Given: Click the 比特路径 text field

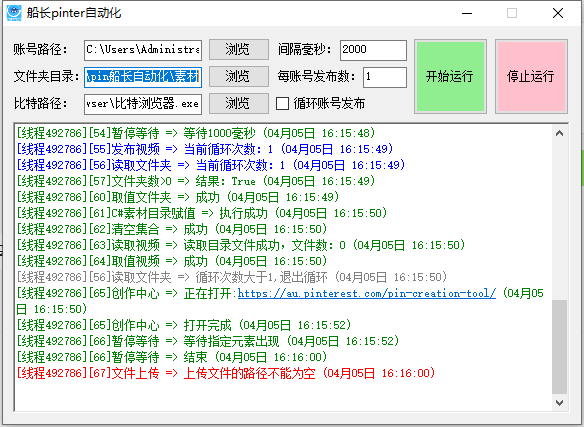Looking at the screenshot, I should coord(143,104).
